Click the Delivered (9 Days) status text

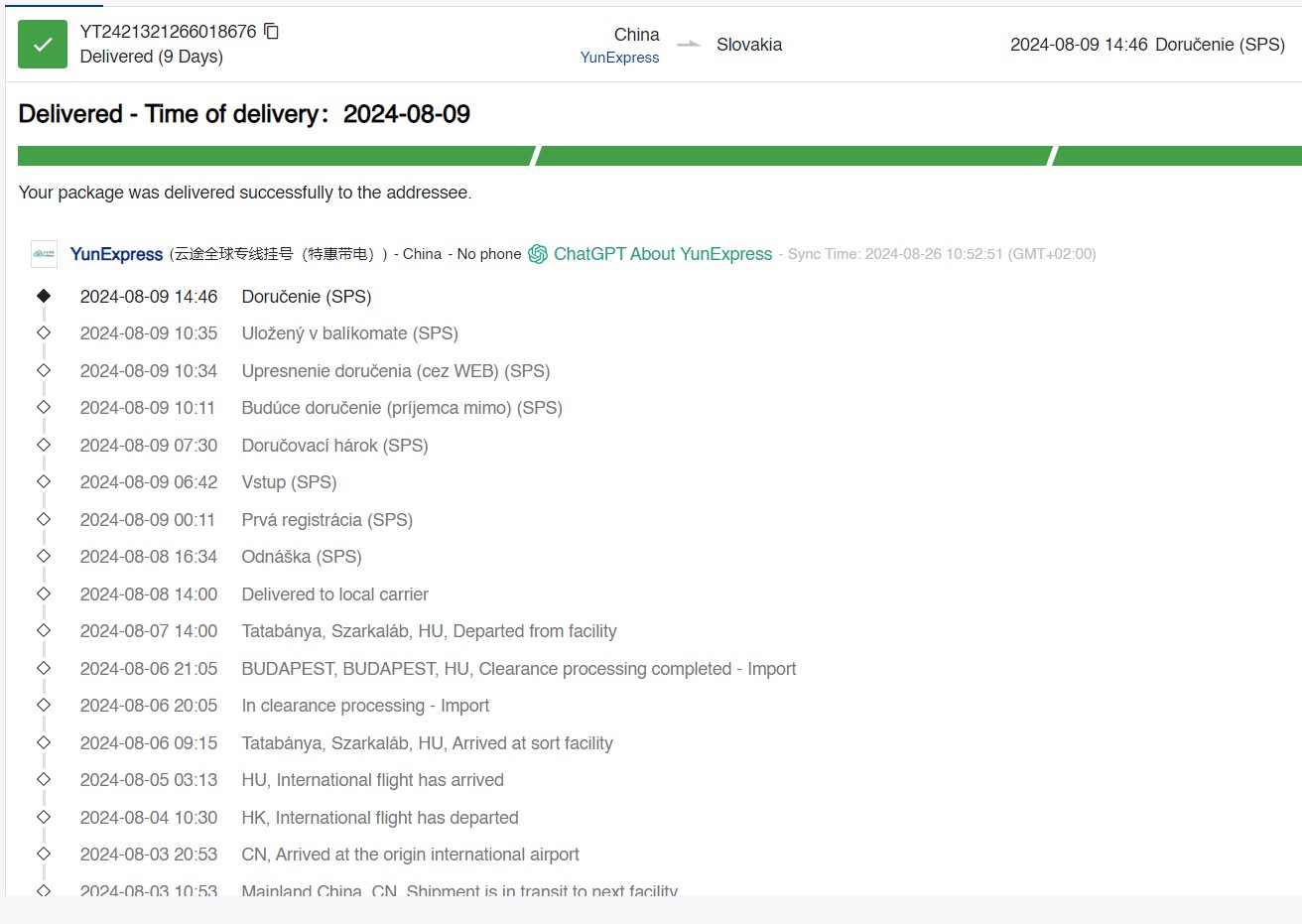151,57
